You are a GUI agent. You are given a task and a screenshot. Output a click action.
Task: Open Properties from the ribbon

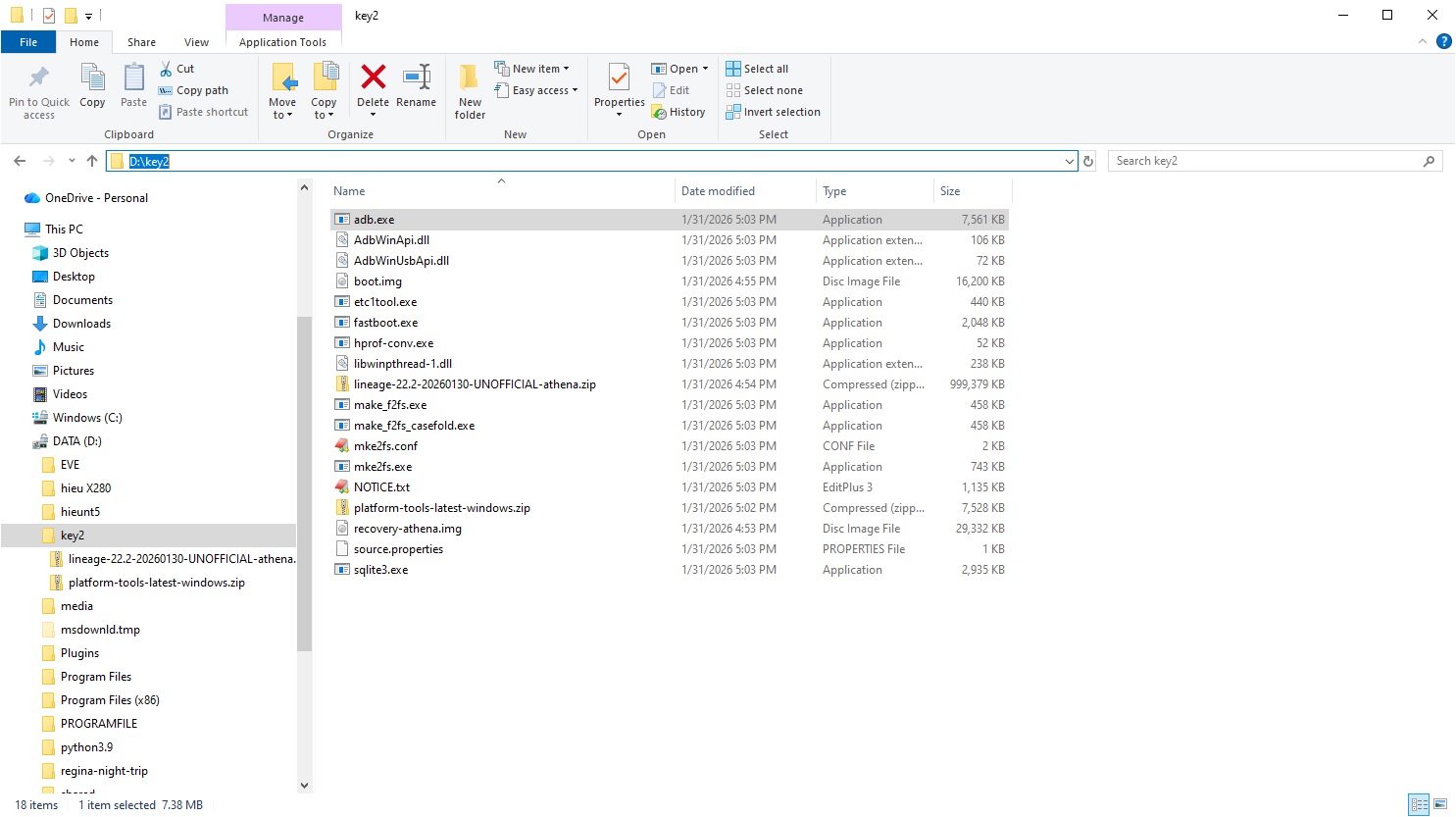point(619,77)
